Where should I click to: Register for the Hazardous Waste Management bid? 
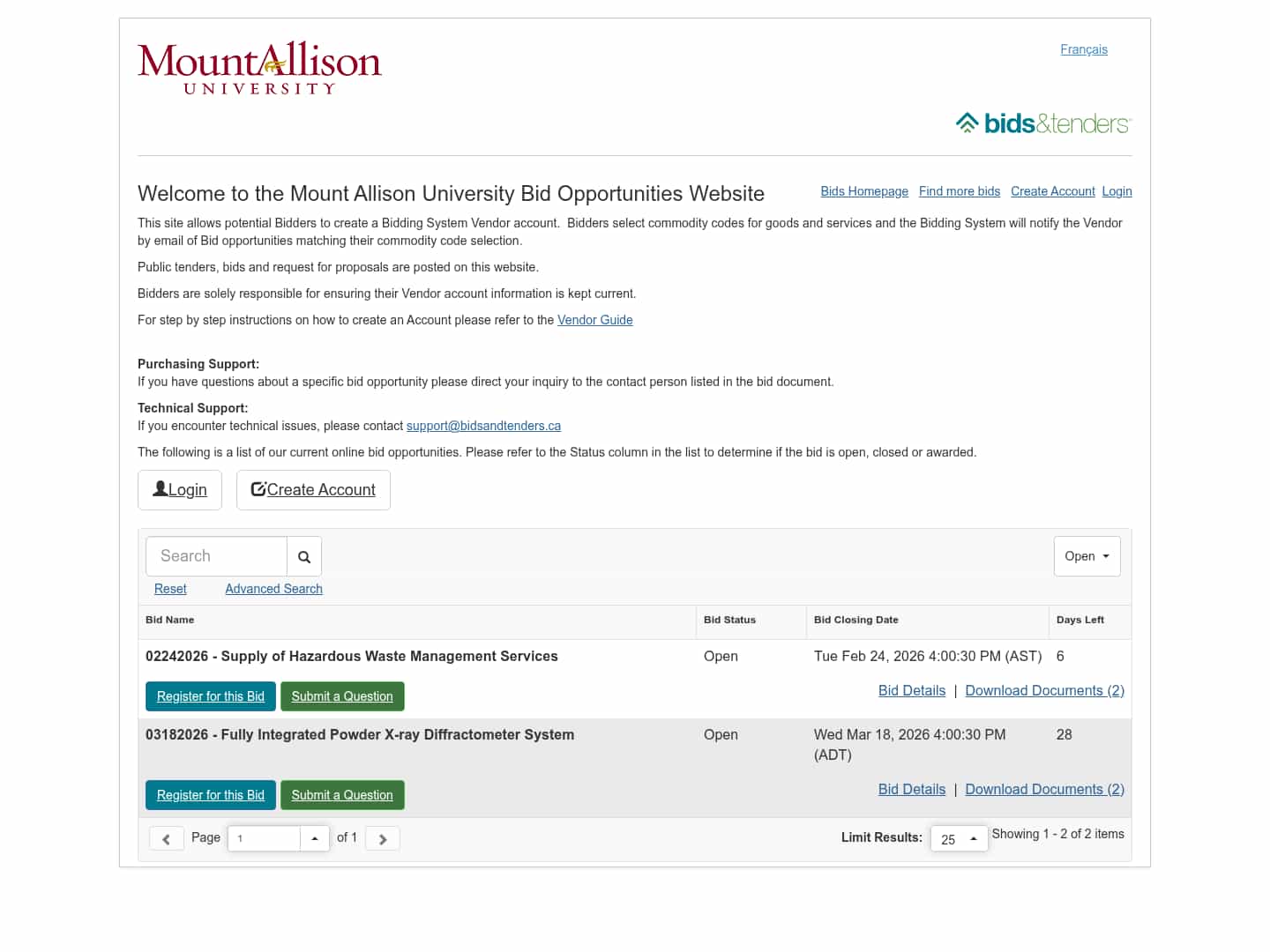tap(210, 696)
